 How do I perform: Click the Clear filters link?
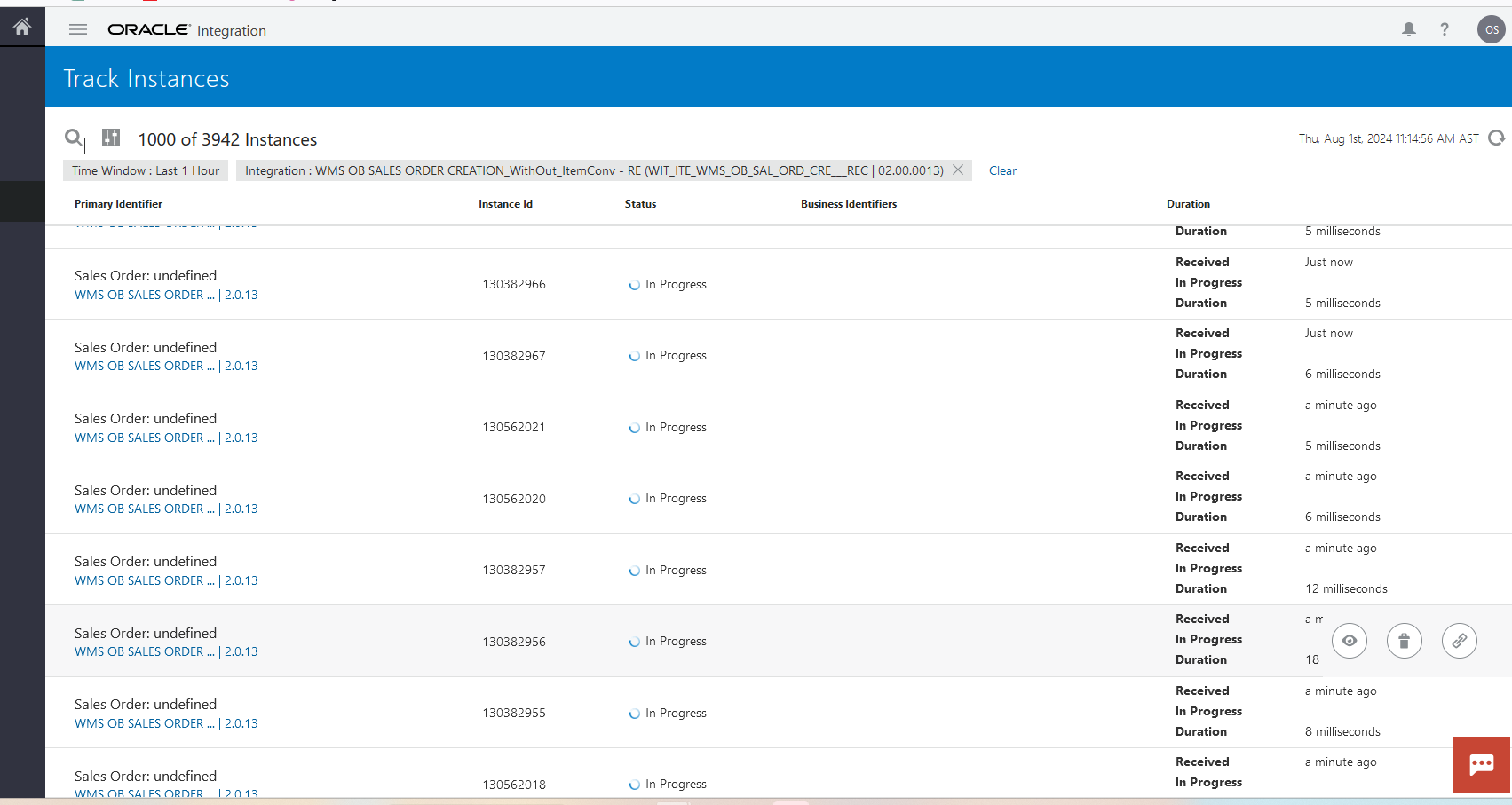[1002, 170]
